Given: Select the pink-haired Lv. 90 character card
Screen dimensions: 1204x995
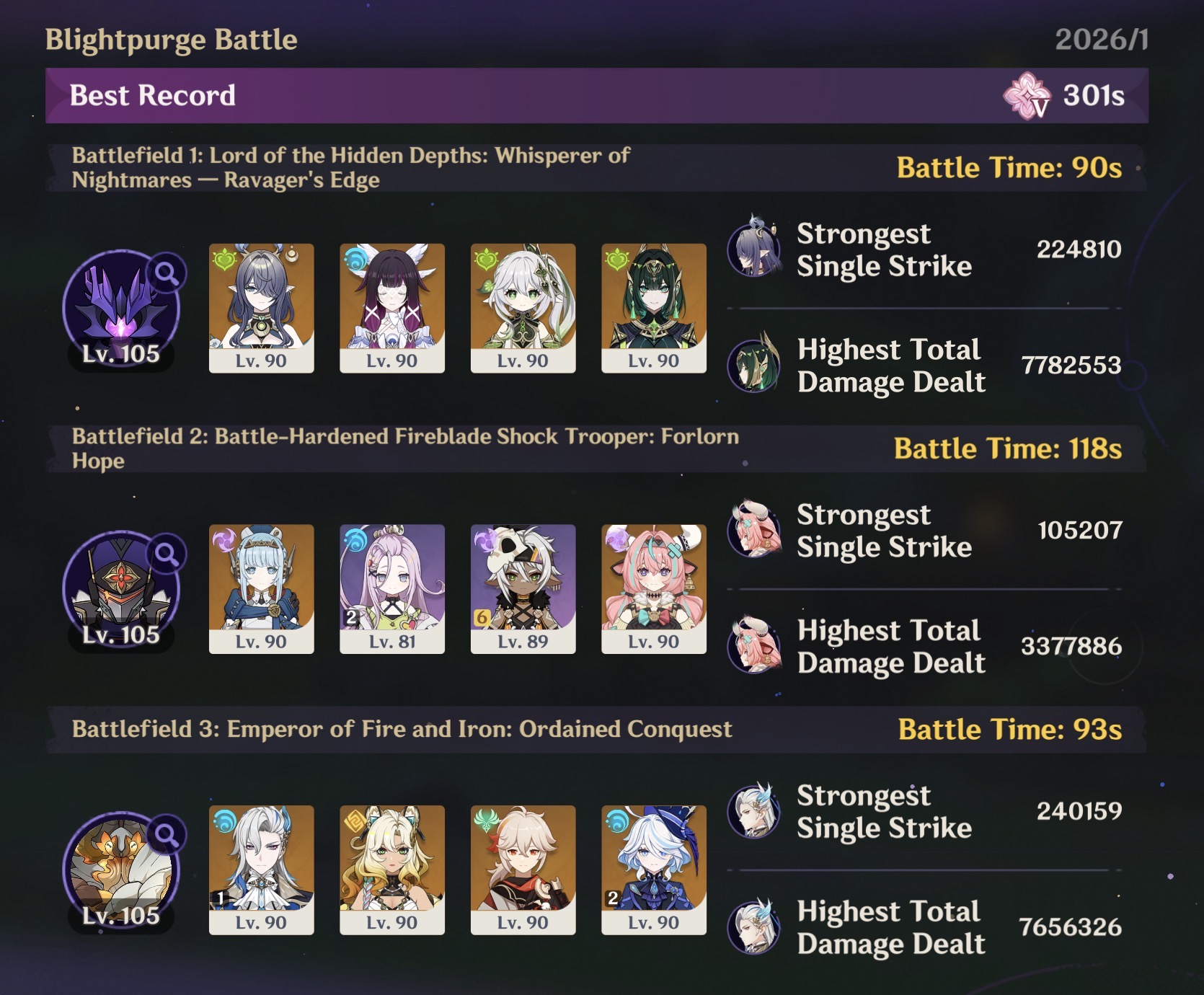Looking at the screenshot, I should (654, 589).
